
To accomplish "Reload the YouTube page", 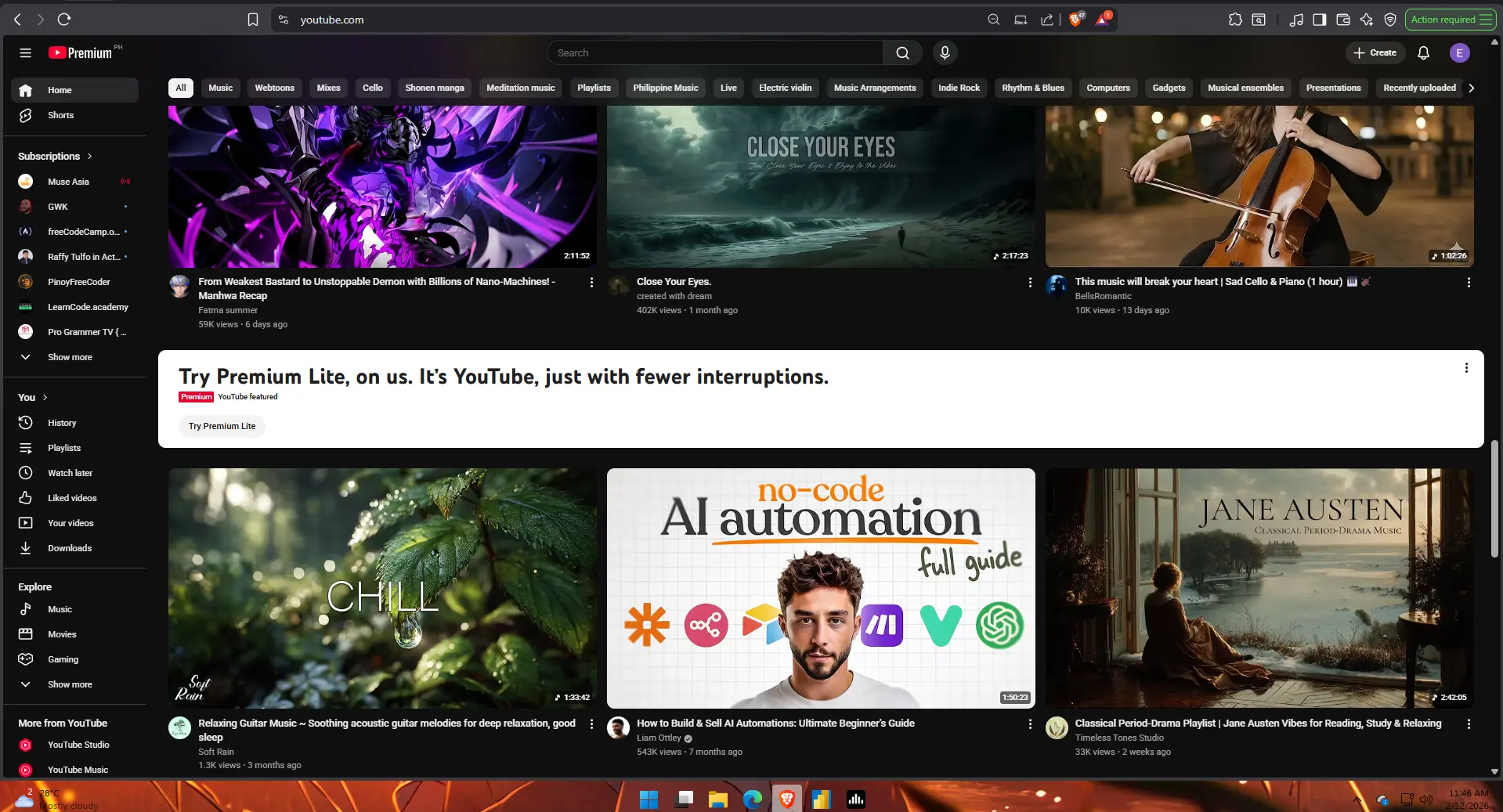I will (x=64, y=20).
